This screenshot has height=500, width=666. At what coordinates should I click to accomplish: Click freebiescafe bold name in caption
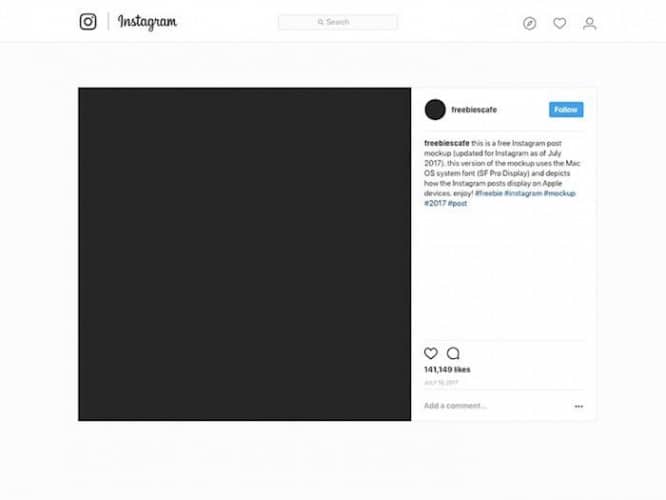point(447,143)
